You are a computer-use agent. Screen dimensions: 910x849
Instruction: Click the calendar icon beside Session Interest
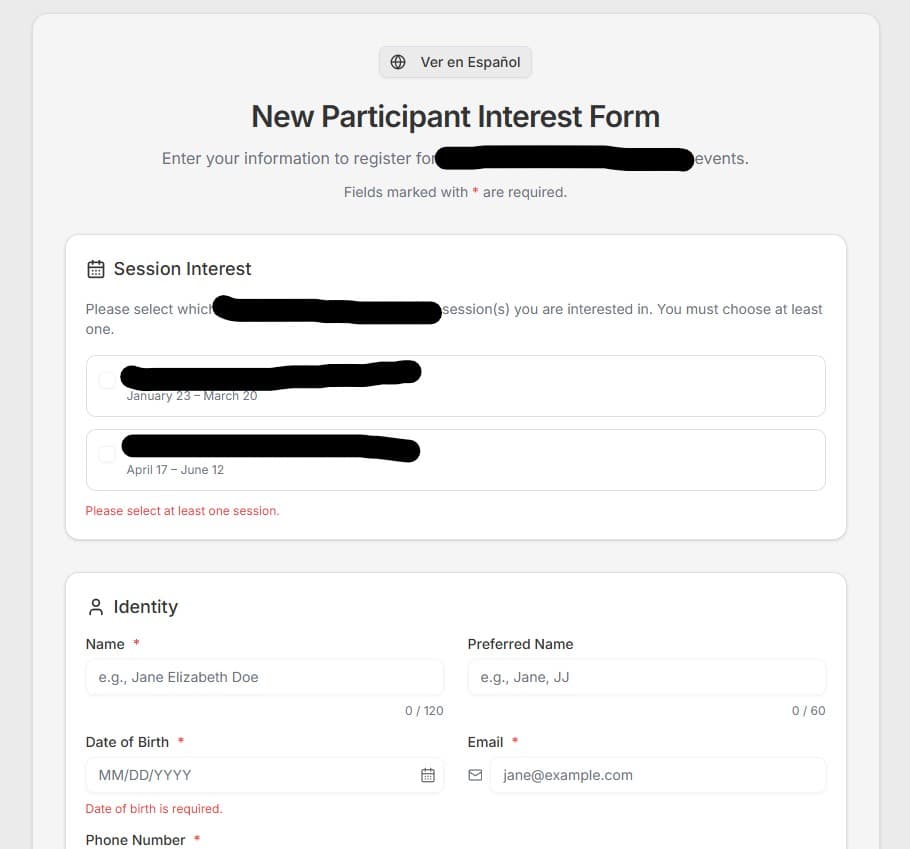coord(94,268)
